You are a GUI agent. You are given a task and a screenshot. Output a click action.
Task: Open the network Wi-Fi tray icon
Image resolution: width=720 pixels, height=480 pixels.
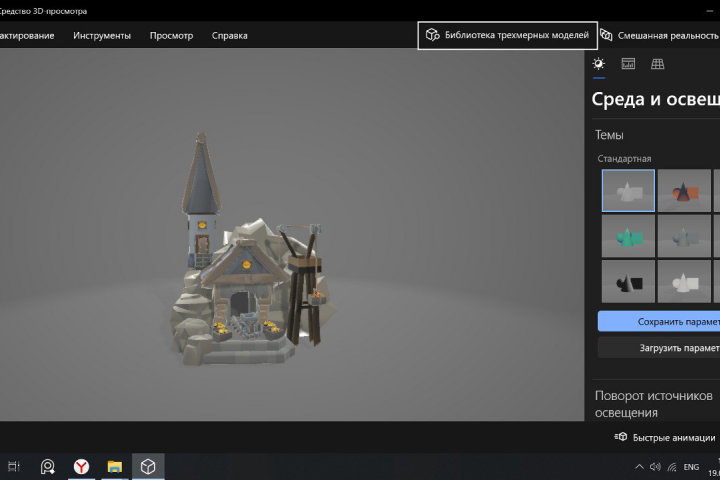(672, 467)
